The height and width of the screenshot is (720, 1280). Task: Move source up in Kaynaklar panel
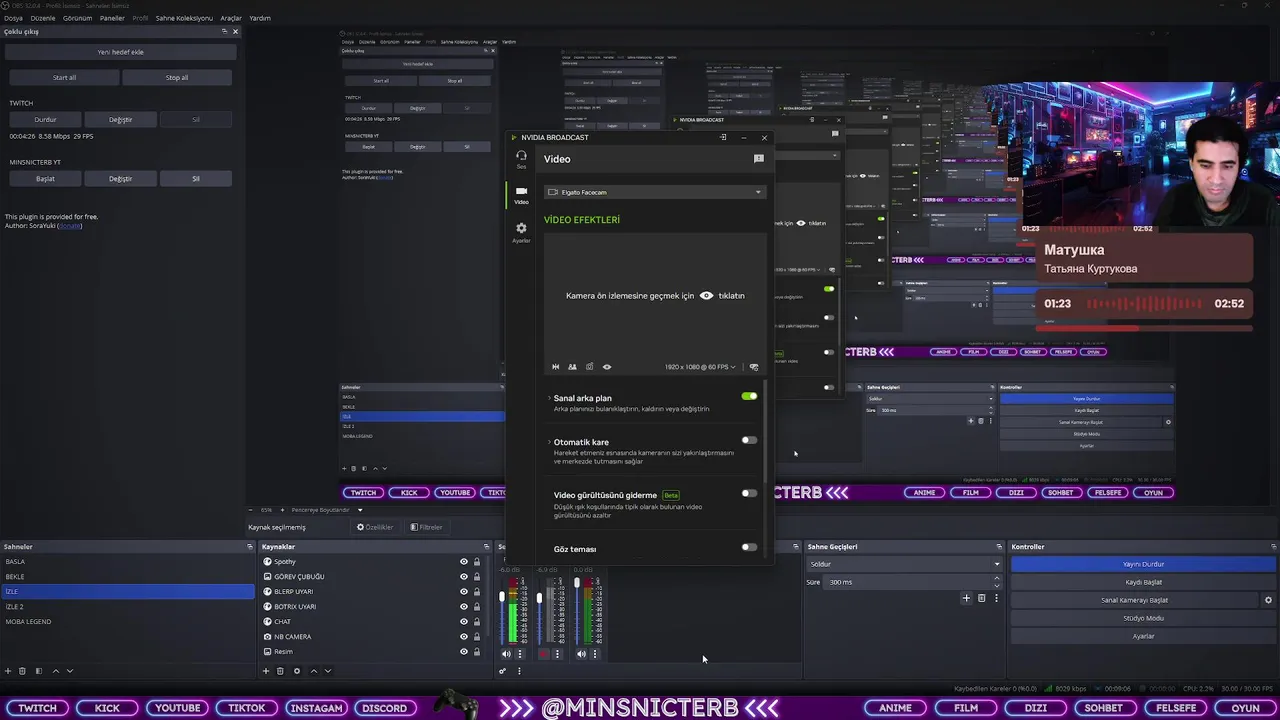coord(313,671)
